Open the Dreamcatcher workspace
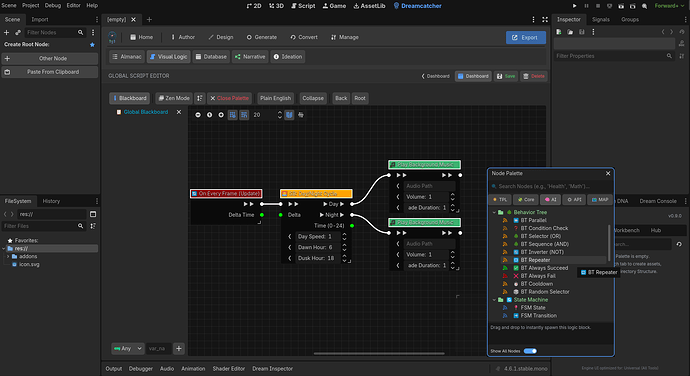 [417, 6]
